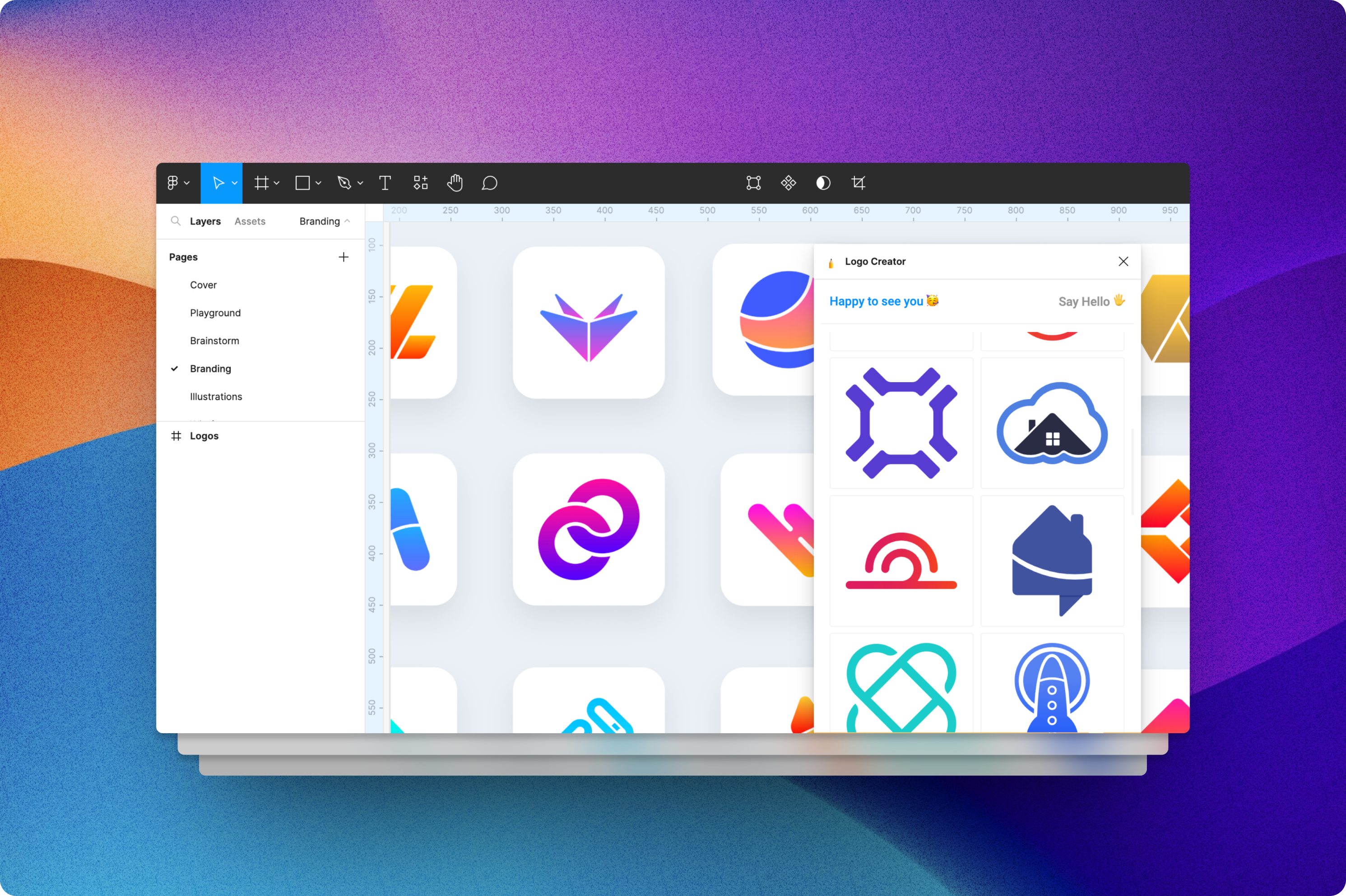Select the Rectangle shape tool
This screenshot has width=1346, height=896.
302,183
